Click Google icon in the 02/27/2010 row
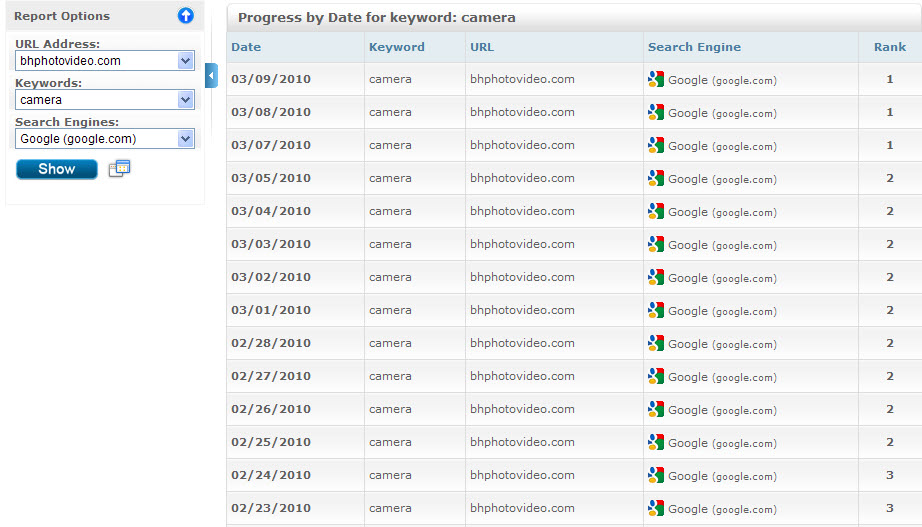This screenshot has width=922, height=527. click(x=656, y=376)
